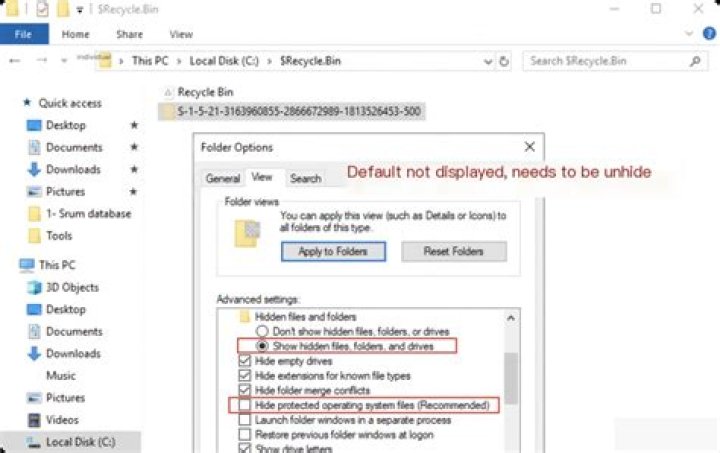Select the S-1-5-21 folder in file list
The height and width of the screenshot is (453, 720).
pos(292,112)
